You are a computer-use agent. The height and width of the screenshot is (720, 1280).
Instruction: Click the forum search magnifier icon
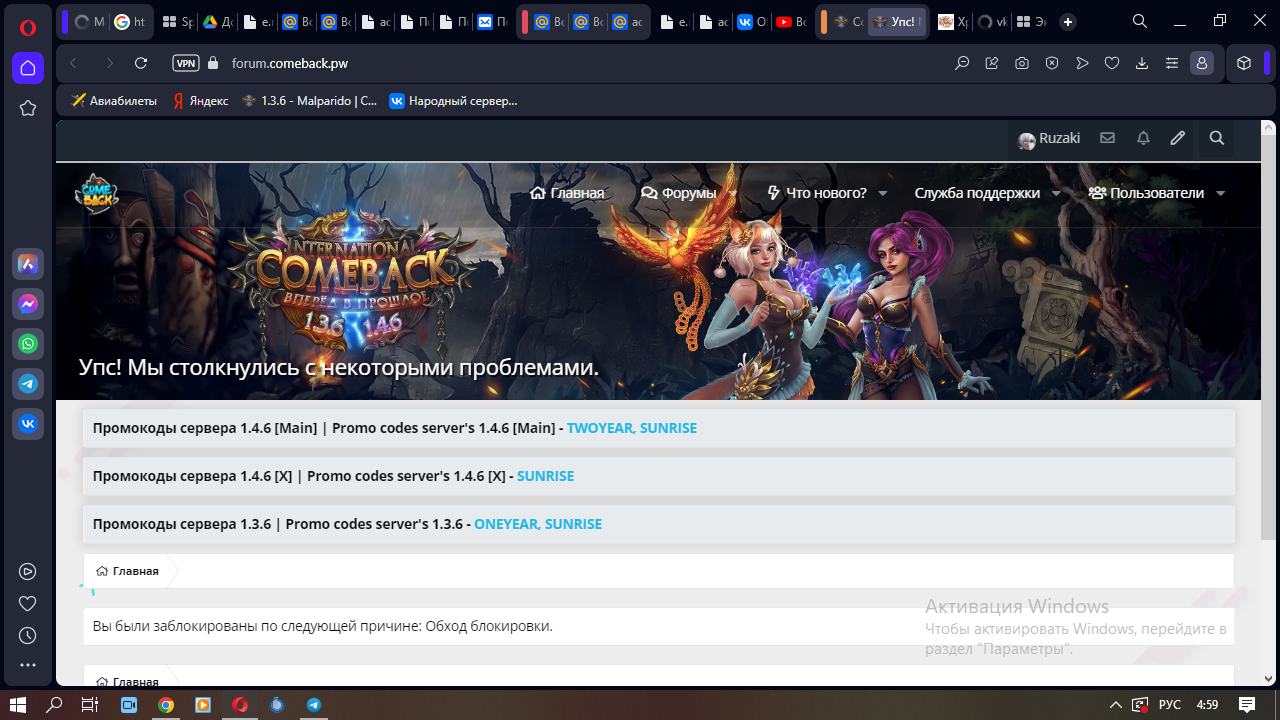[x=1216, y=138]
